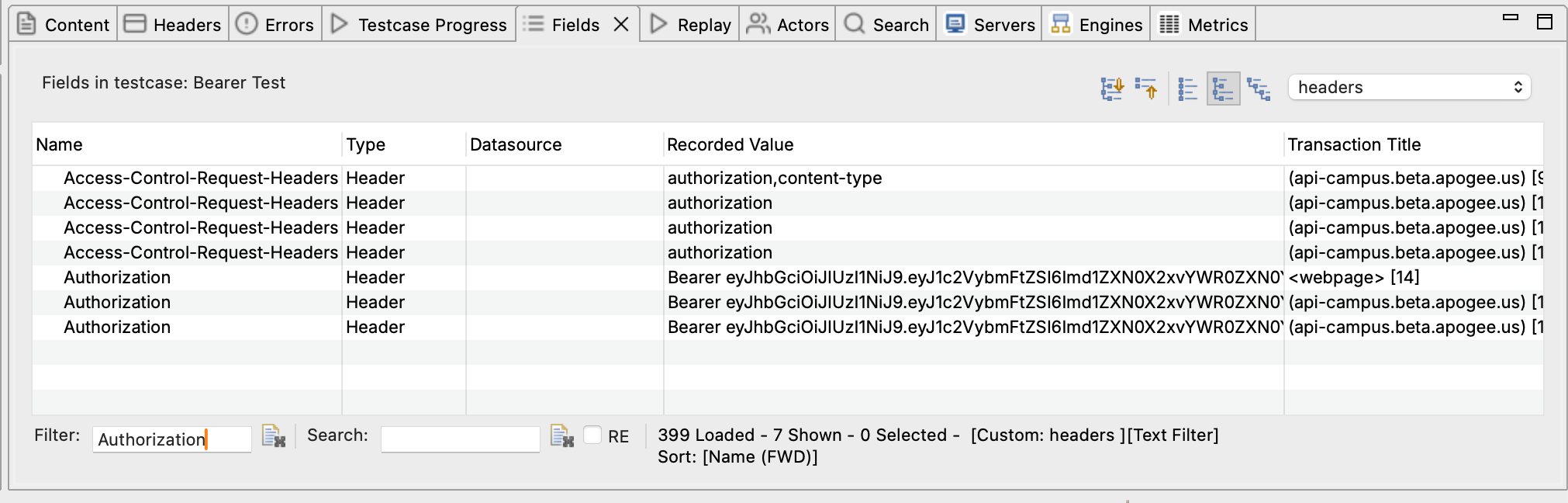Click the <webpage> [14] transaction title
This screenshot has height=503, width=1568.
click(x=1354, y=277)
